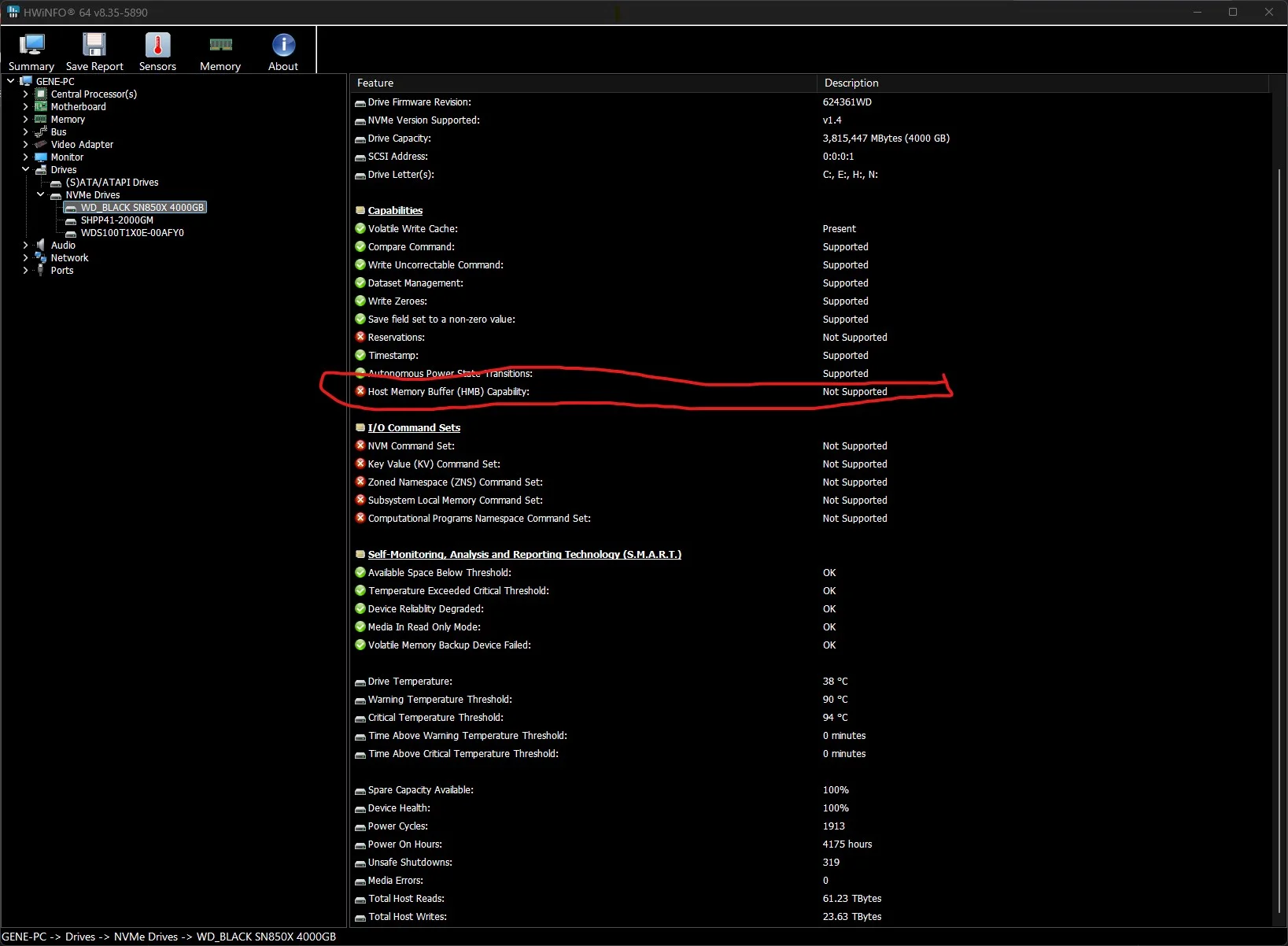Expand the Video Adapter node
This screenshot has height=946, width=1288.
point(26,144)
